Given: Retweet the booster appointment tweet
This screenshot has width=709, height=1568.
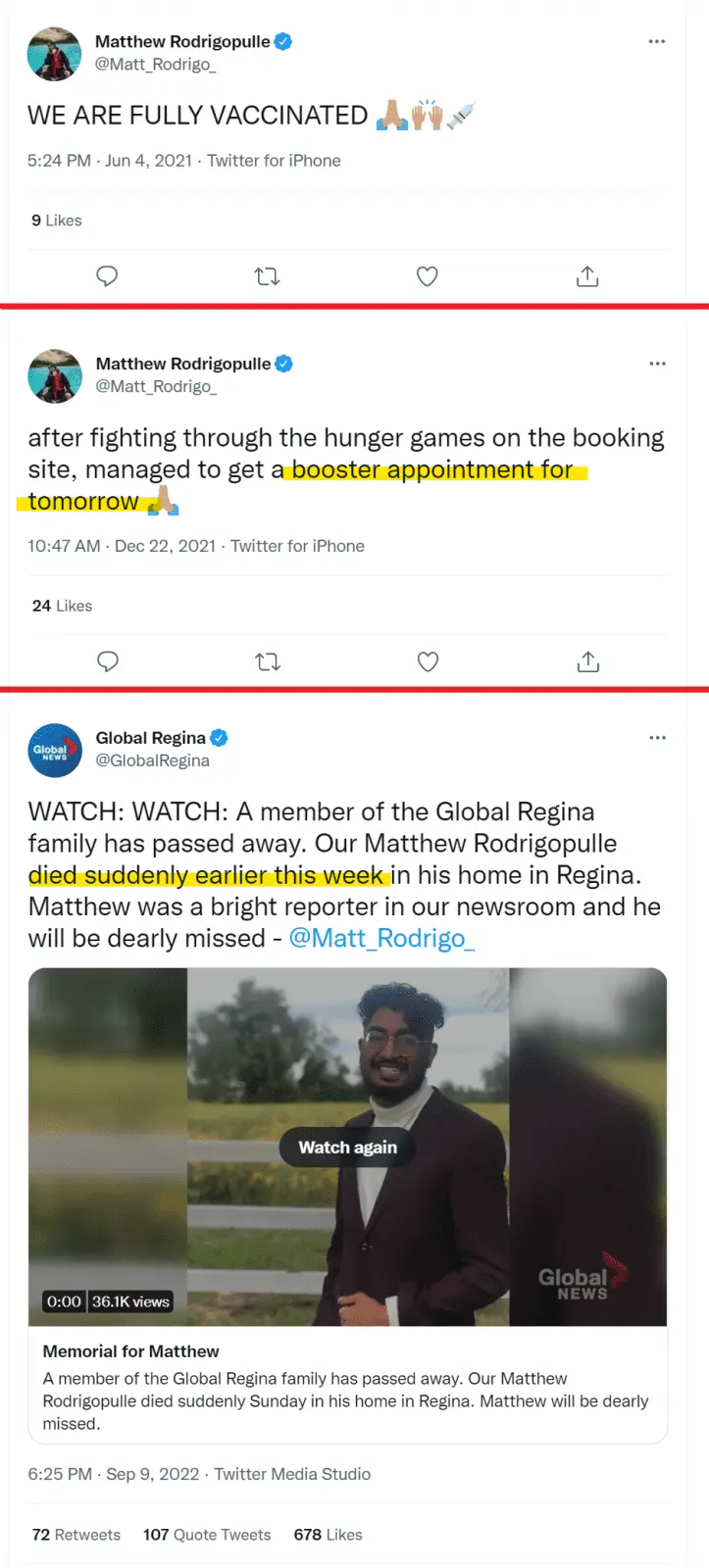Looking at the screenshot, I should click(268, 661).
